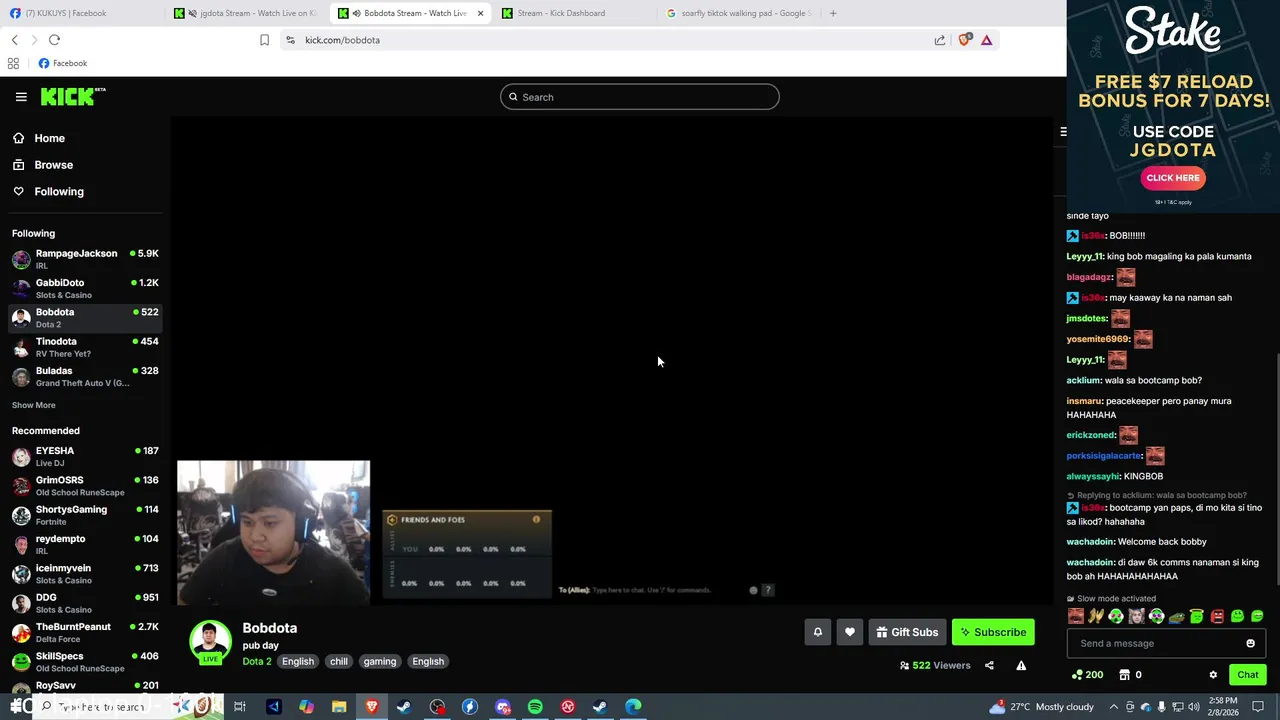This screenshot has height=720, width=1280.
Task: Open File Explorer from the taskbar
Action: point(339,707)
